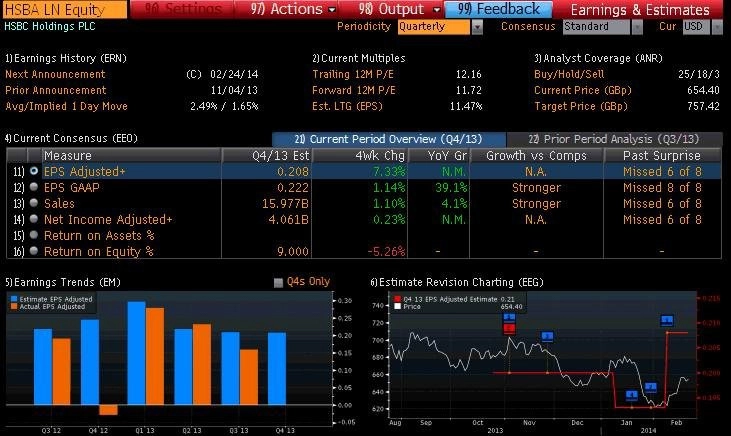Open 6) Estimate Revision Charting (EEG) link
Image resolution: width=731 pixels, height=436 pixels.
pyautogui.click(x=457, y=282)
